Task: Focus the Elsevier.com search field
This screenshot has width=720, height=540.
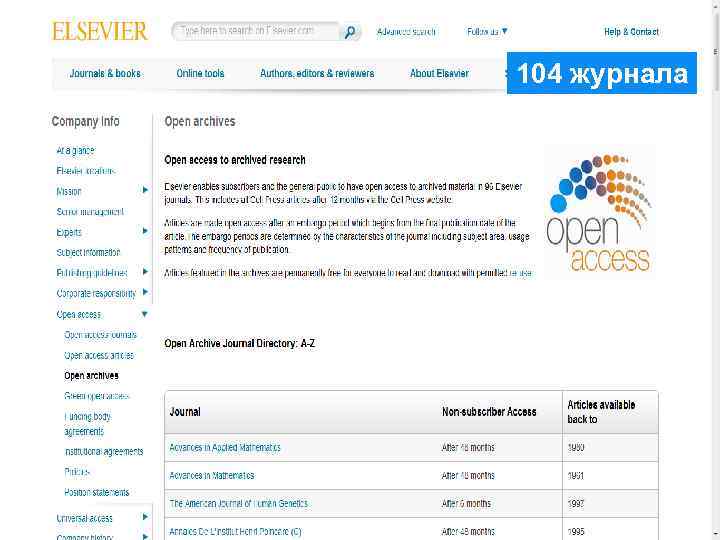Action: click(x=255, y=31)
